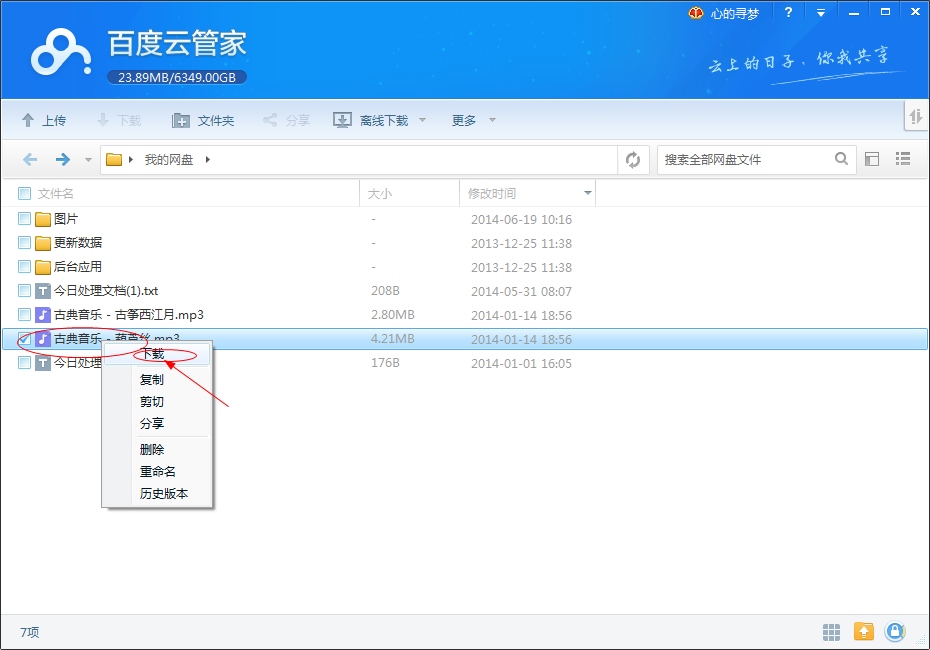
Task: Uncheck the selected 4.21MB mp3 checkbox
Action: 24,339
